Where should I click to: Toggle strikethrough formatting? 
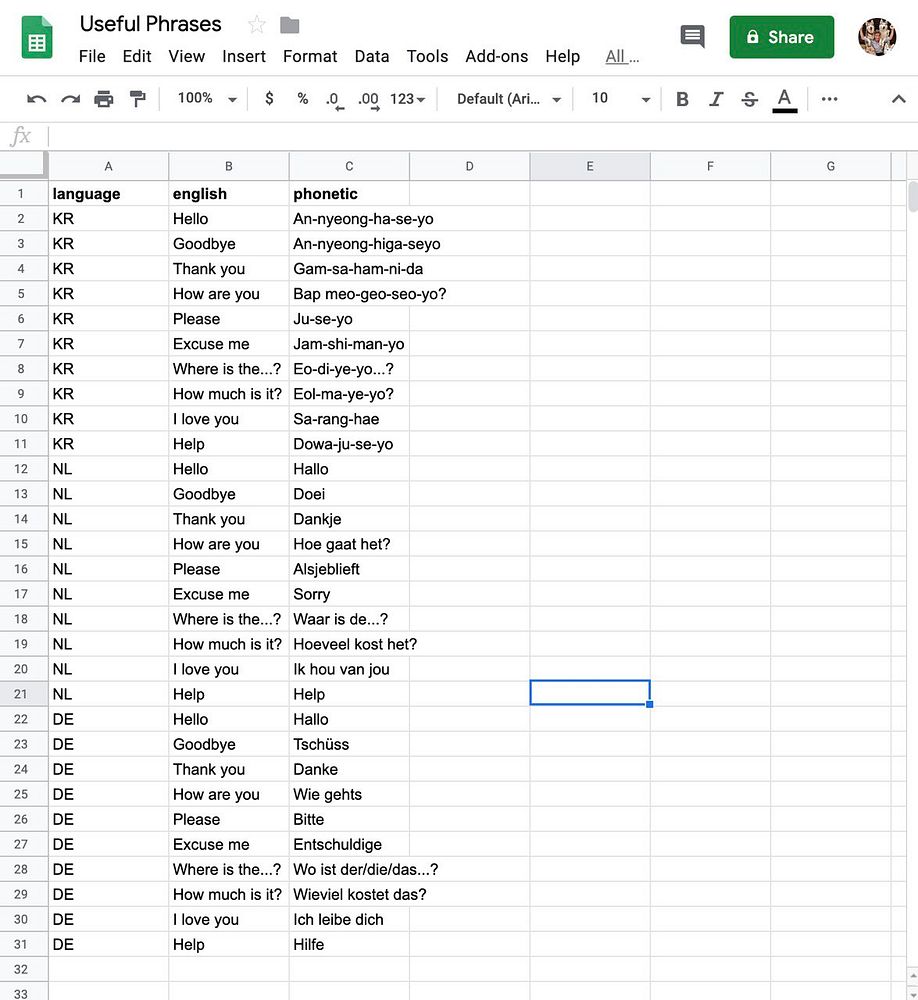click(x=750, y=99)
